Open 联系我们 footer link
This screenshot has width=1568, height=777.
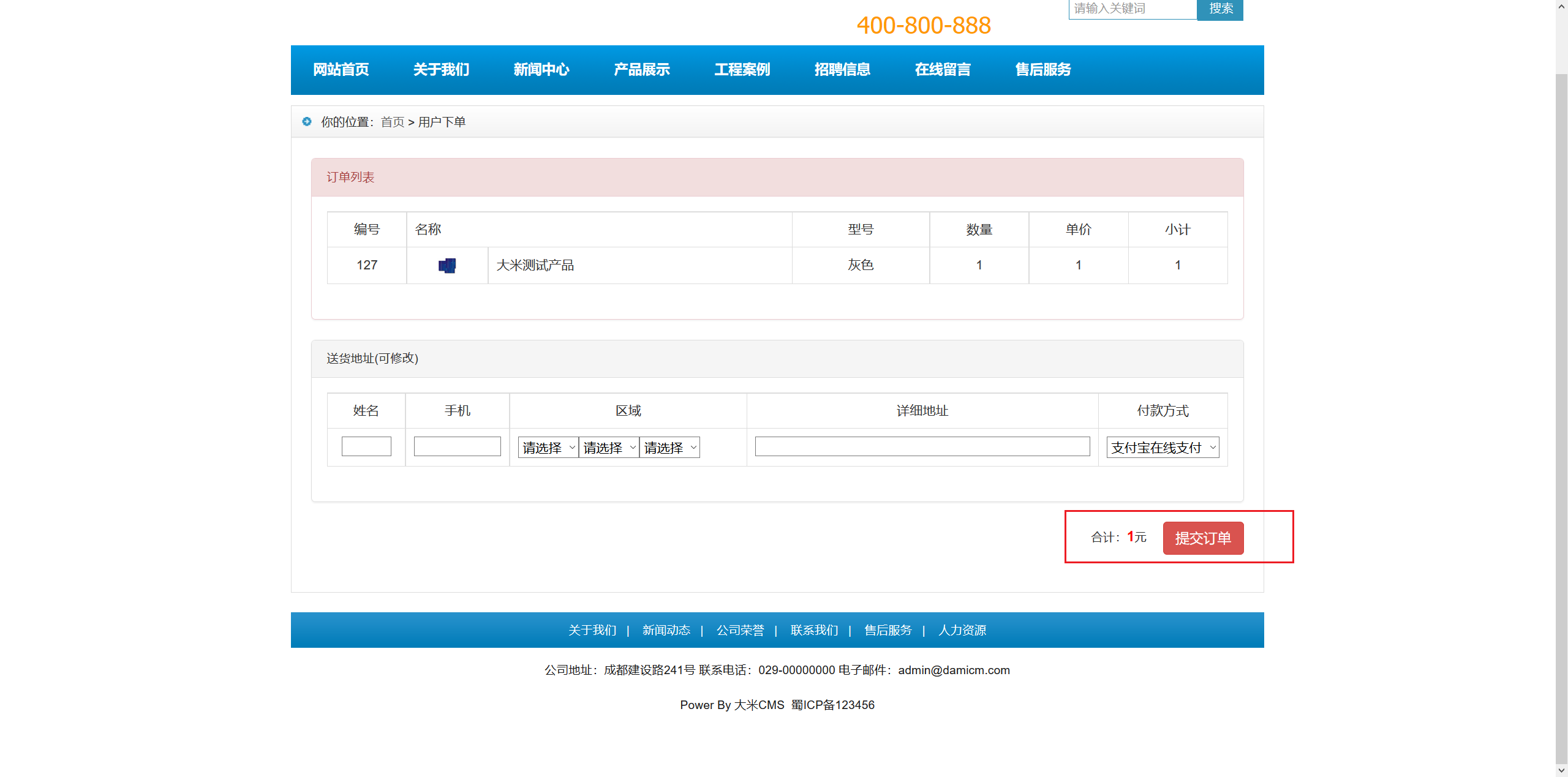[x=814, y=630]
